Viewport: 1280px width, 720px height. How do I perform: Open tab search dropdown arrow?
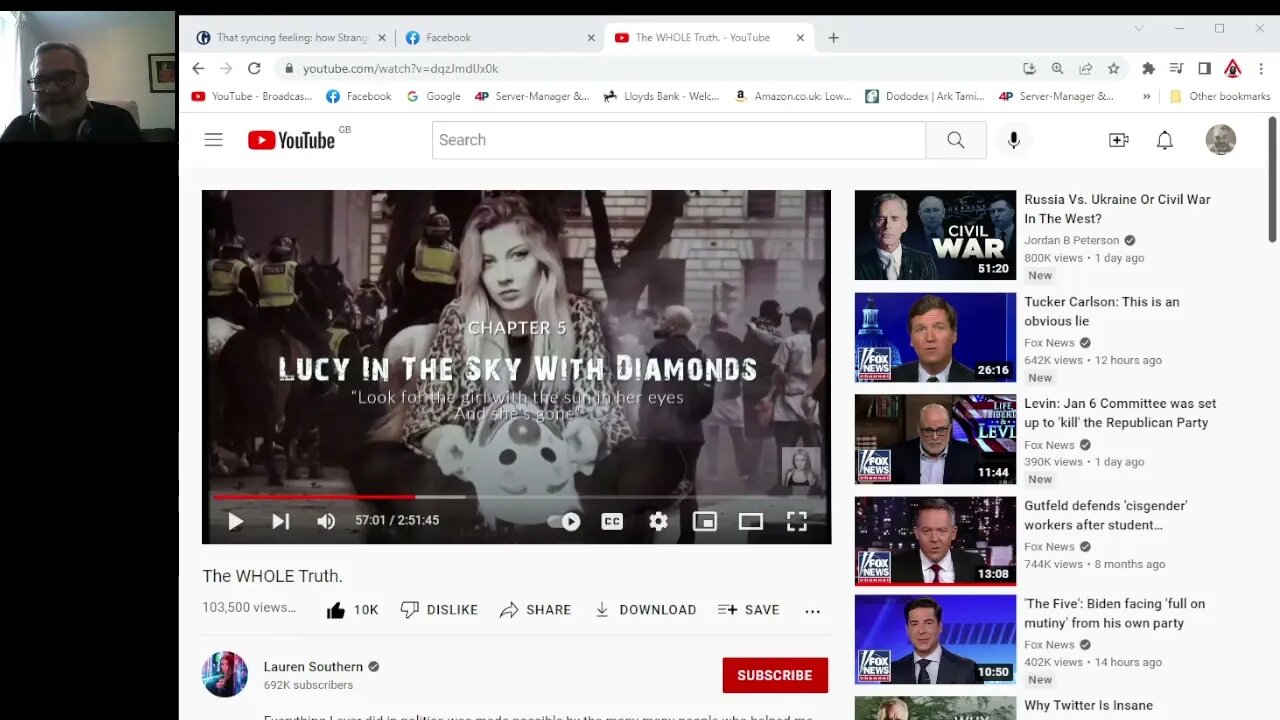1138,28
